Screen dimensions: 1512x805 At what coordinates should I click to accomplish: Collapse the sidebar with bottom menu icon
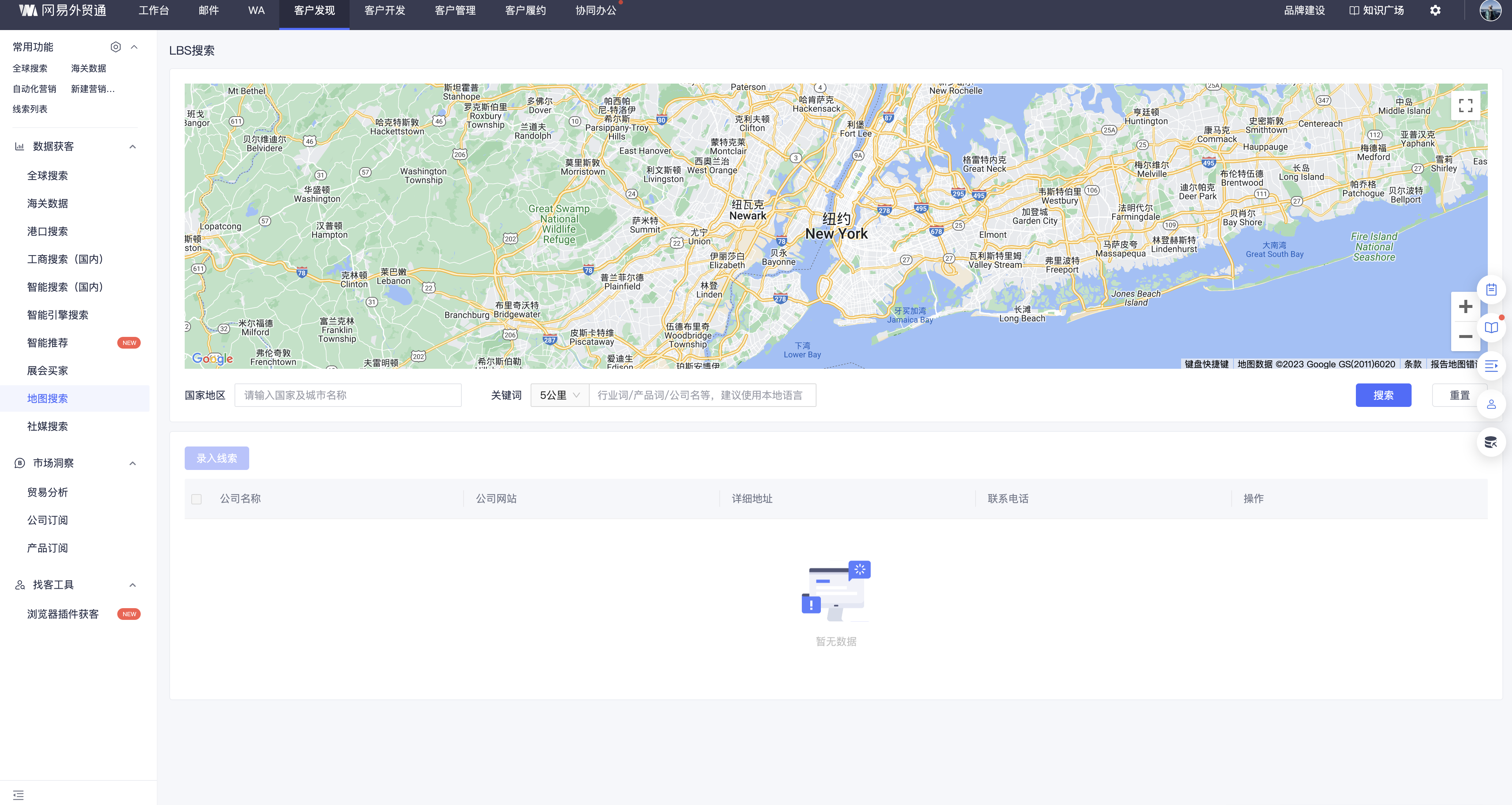click(18, 795)
